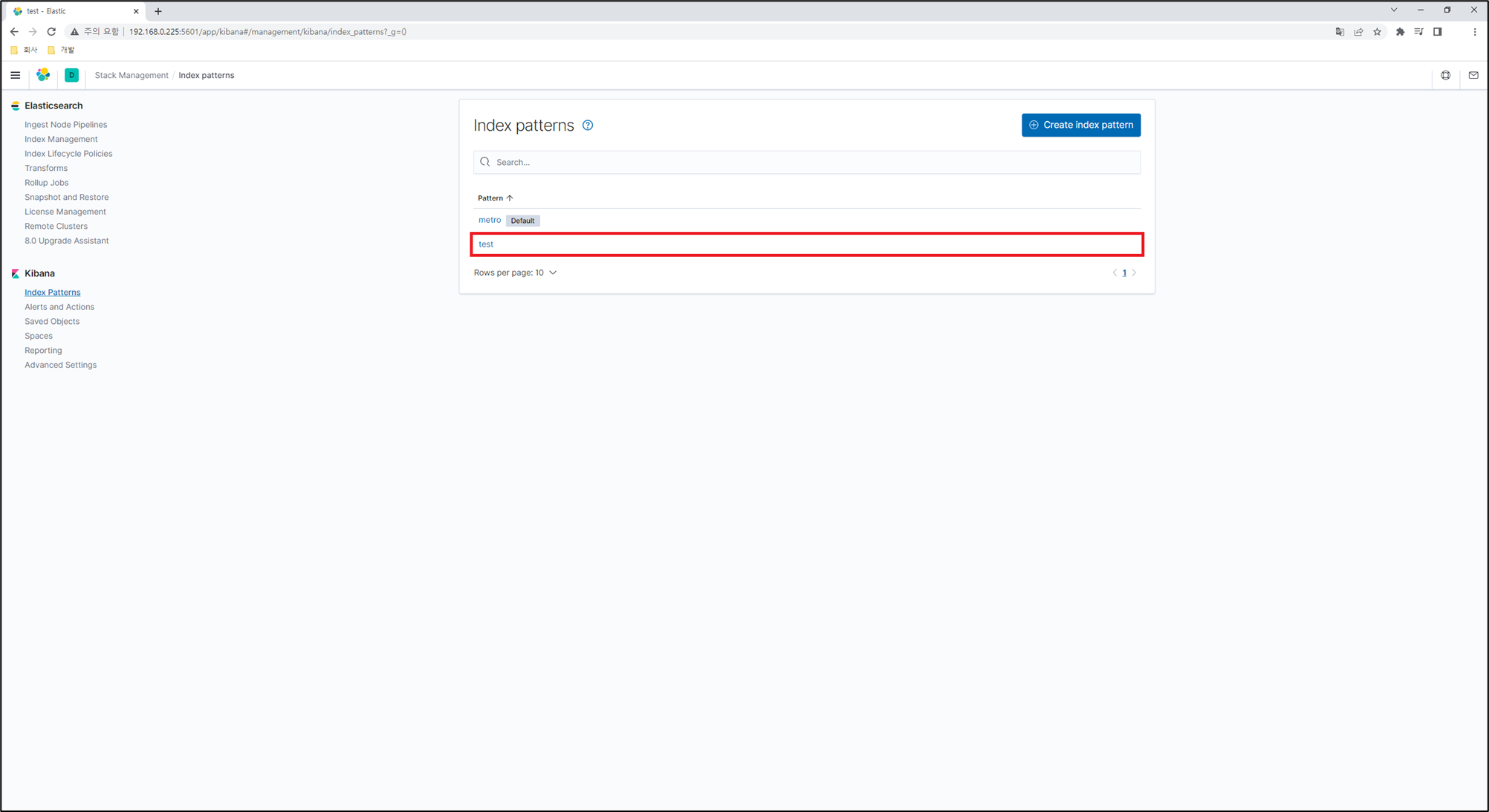Click the Default badge next to metro
This screenshot has height=812, width=1489.
coord(522,221)
